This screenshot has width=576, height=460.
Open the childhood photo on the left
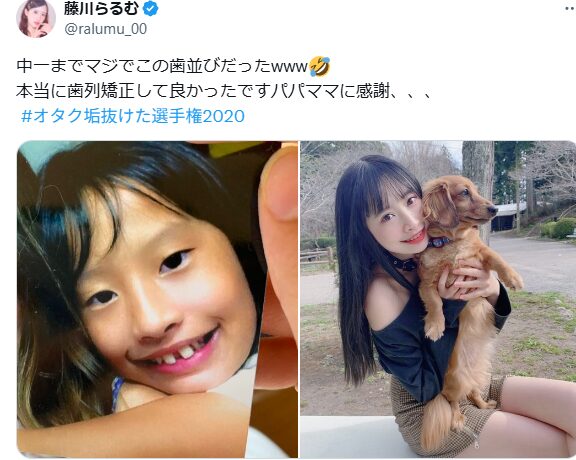[x=157, y=299]
